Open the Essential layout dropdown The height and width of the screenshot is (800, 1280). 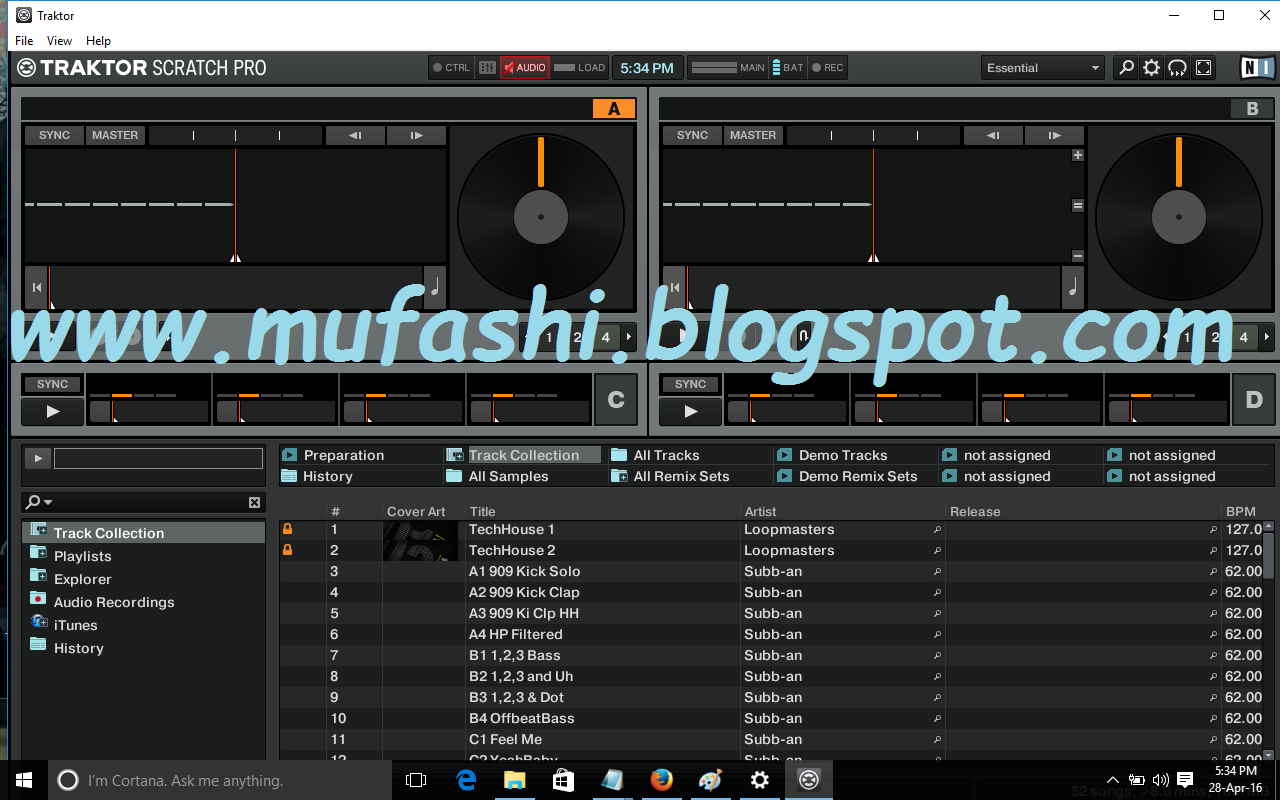[1042, 68]
